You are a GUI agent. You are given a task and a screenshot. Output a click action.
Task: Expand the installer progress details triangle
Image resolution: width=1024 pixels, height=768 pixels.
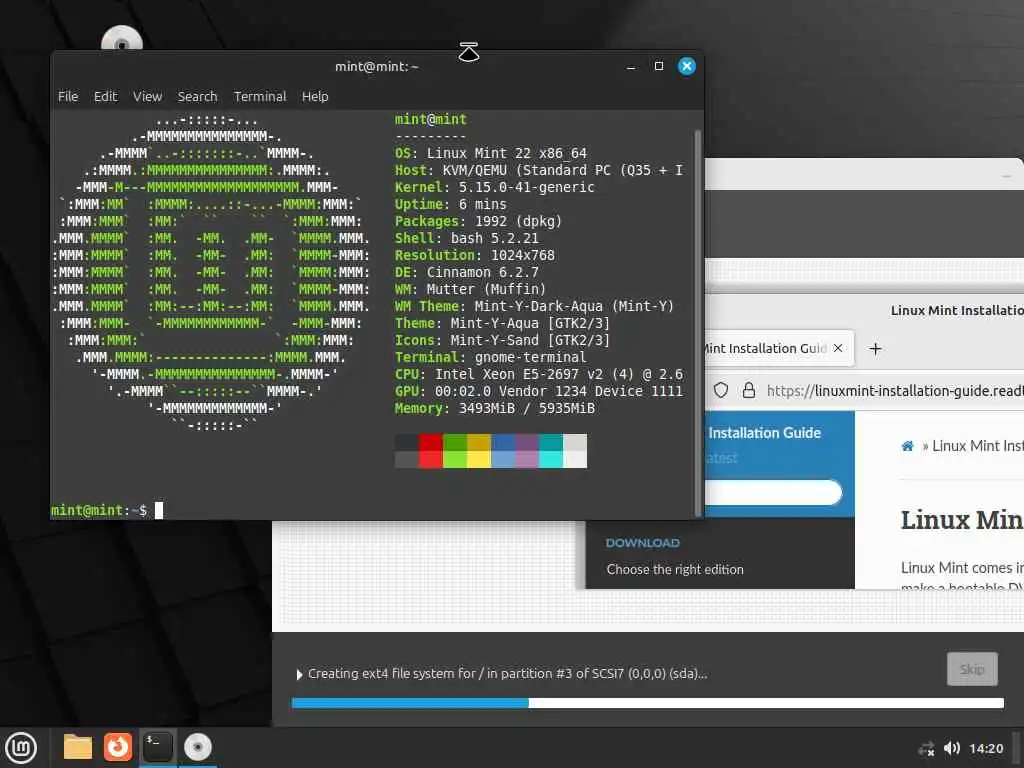coord(299,675)
